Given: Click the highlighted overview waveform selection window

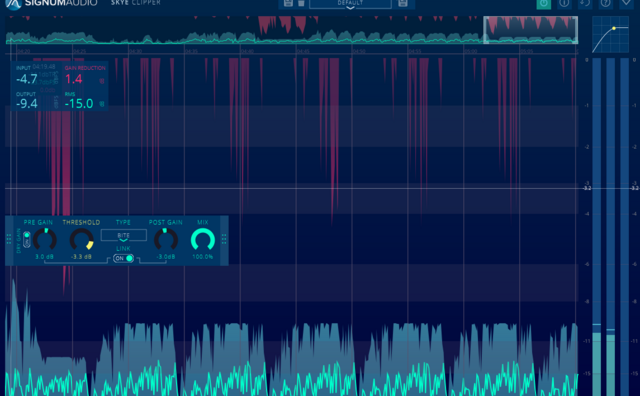Looking at the screenshot, I should (x=531, y=30).
